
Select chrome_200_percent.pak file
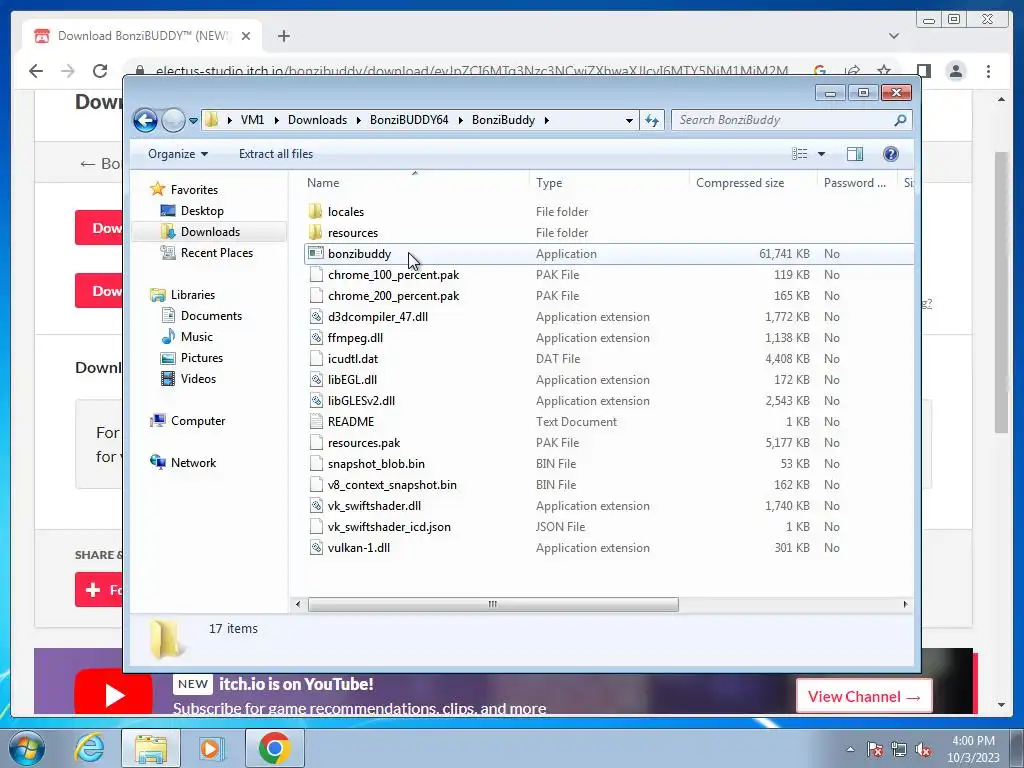(x=393, y=296)
